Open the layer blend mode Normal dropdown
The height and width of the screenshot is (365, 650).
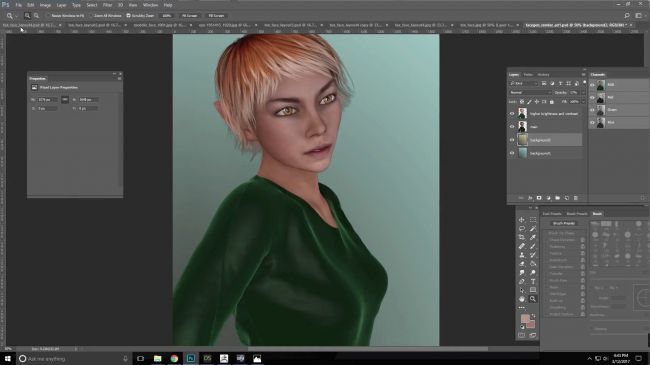530,92
